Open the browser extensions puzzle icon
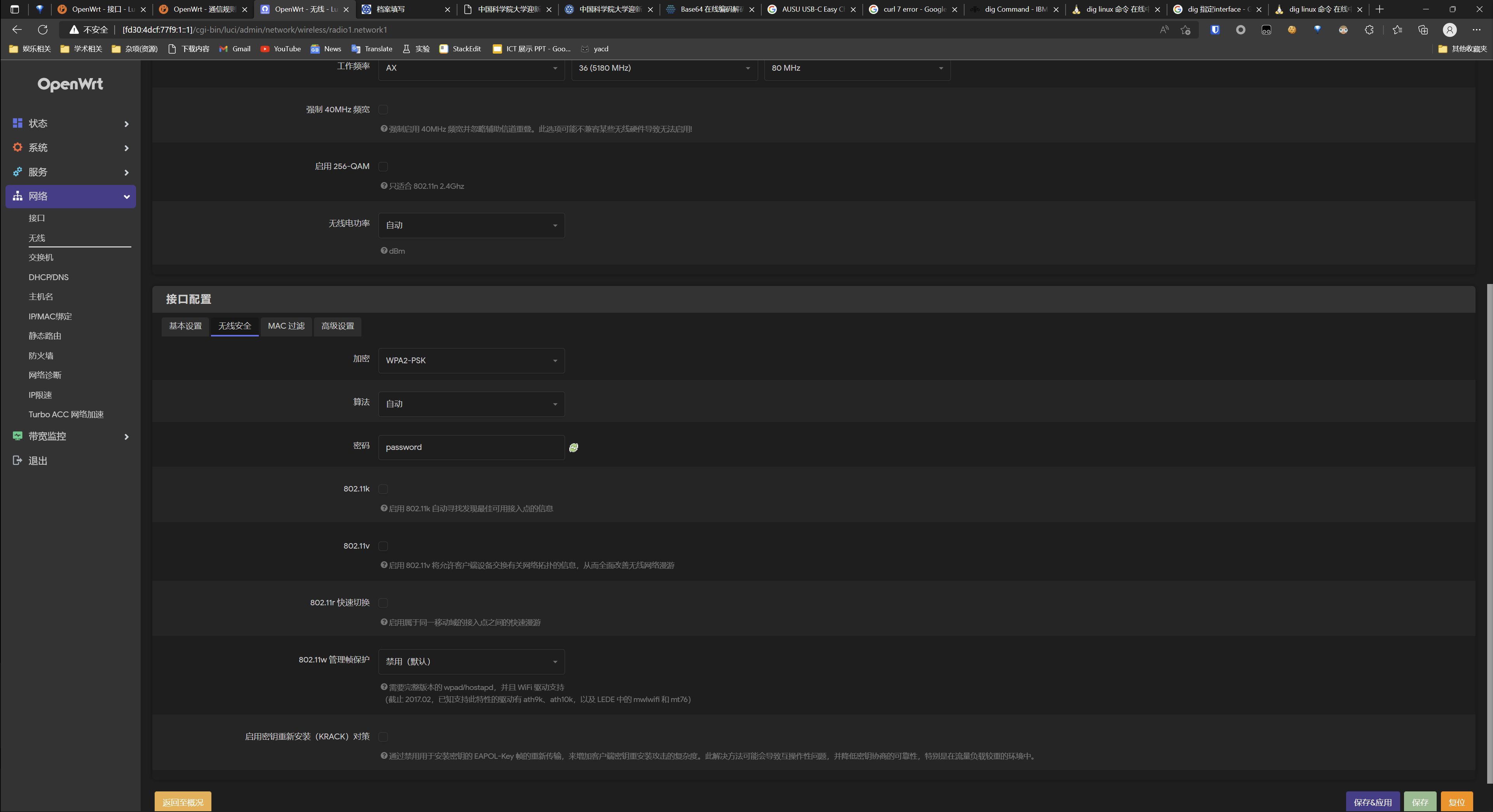The height and width of the screenshot is (812, 1493). pos(1369,30)
